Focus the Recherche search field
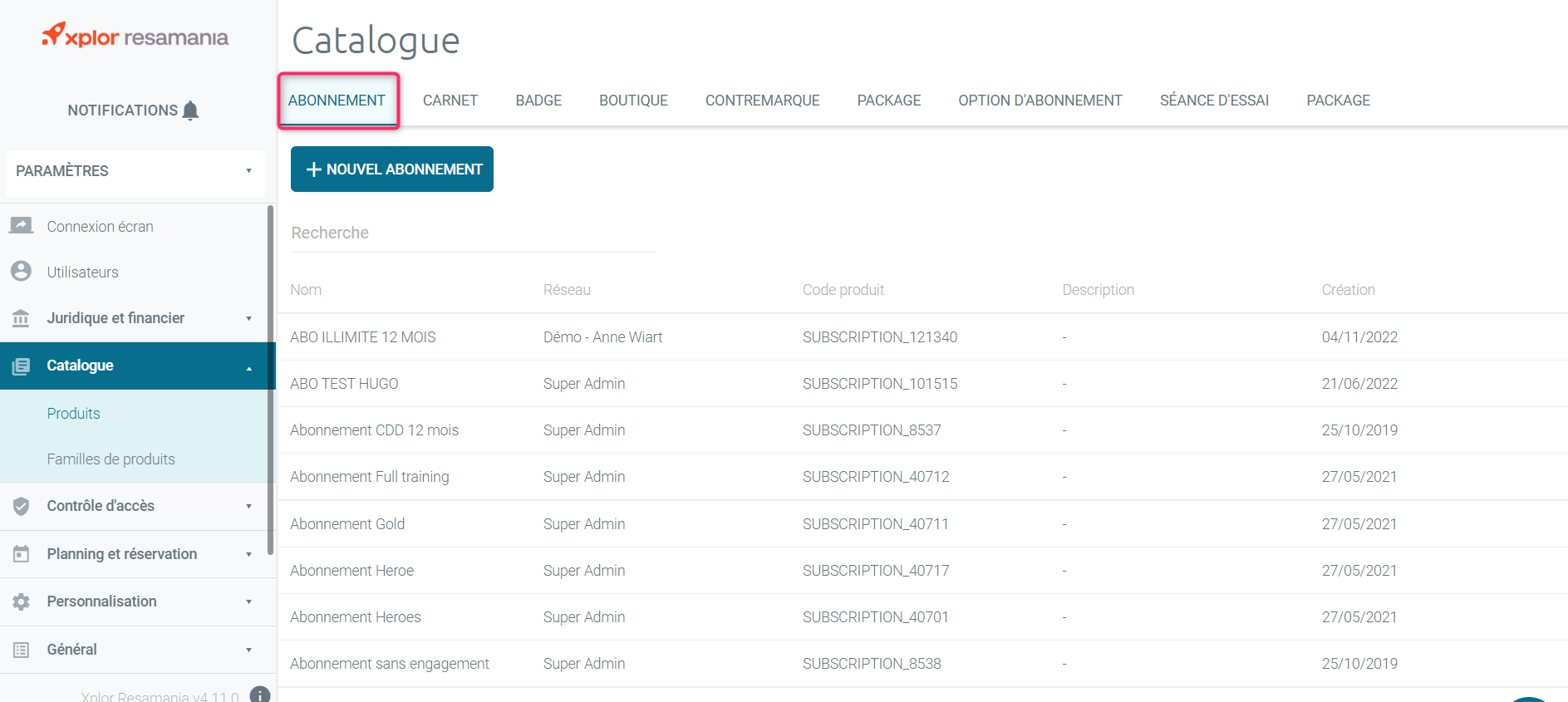This screenshot has height=702, width=1568. pos(472,233)
